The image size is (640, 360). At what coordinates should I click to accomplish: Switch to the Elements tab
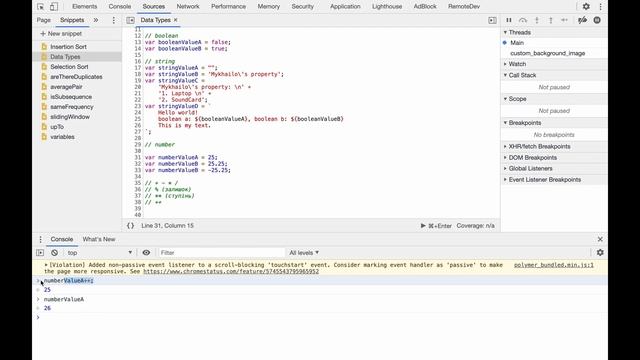click(x=84, y=7)
